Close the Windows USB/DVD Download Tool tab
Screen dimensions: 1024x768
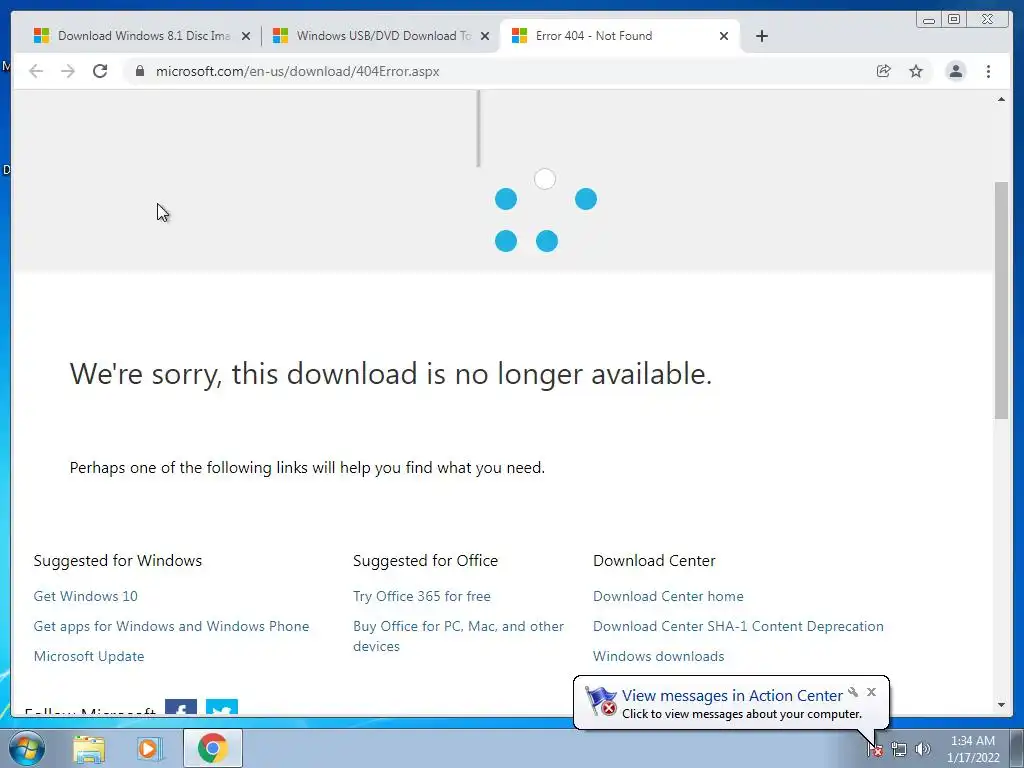pos(485,36)
